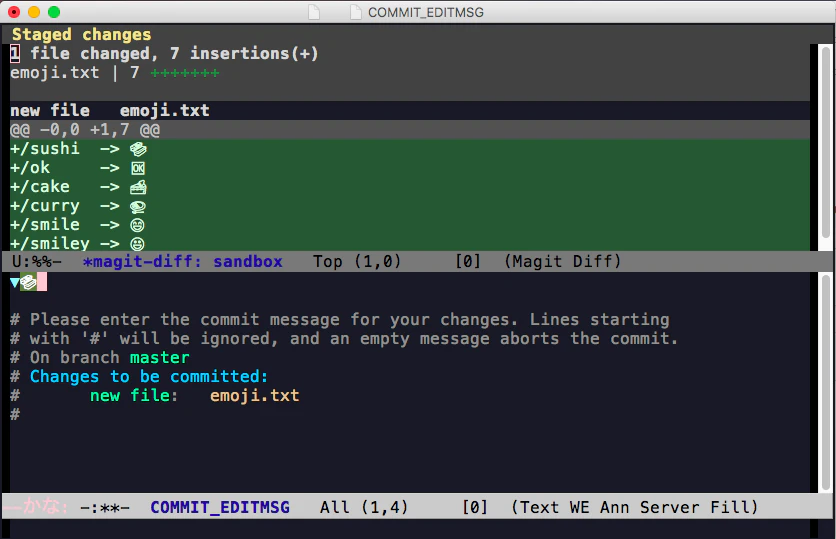836x539 pixels.
Task: Click 'Ann' minor mode in mode line
Action: click(x=614, y=508)
